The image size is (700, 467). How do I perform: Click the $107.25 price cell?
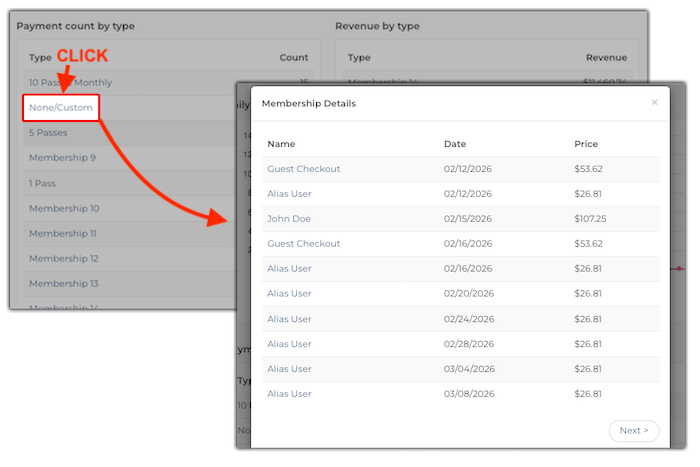(x=591, y=219)
